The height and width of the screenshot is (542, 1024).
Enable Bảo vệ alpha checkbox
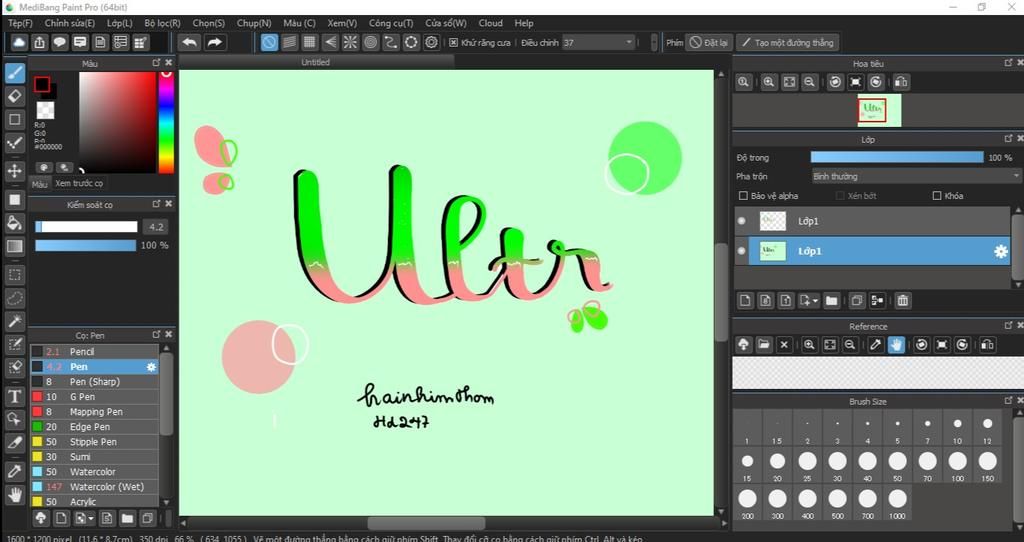pyautogui.click(x=743, y=196)
